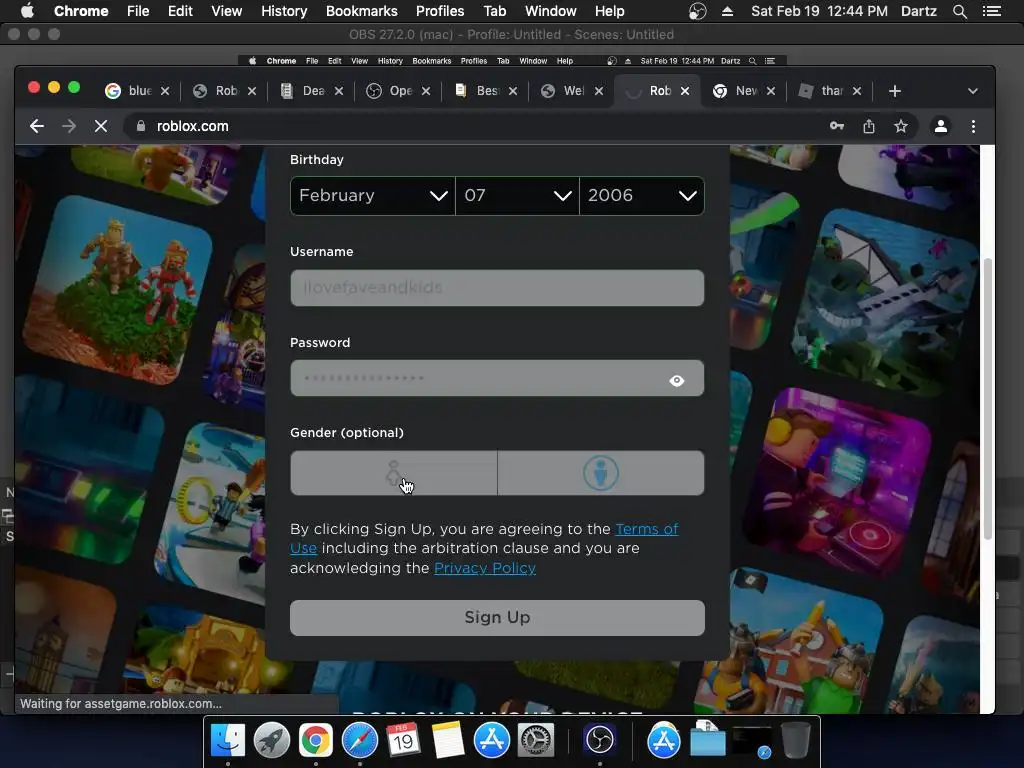
Task: Click the Chrome back arrow
Action: (37, 126)
